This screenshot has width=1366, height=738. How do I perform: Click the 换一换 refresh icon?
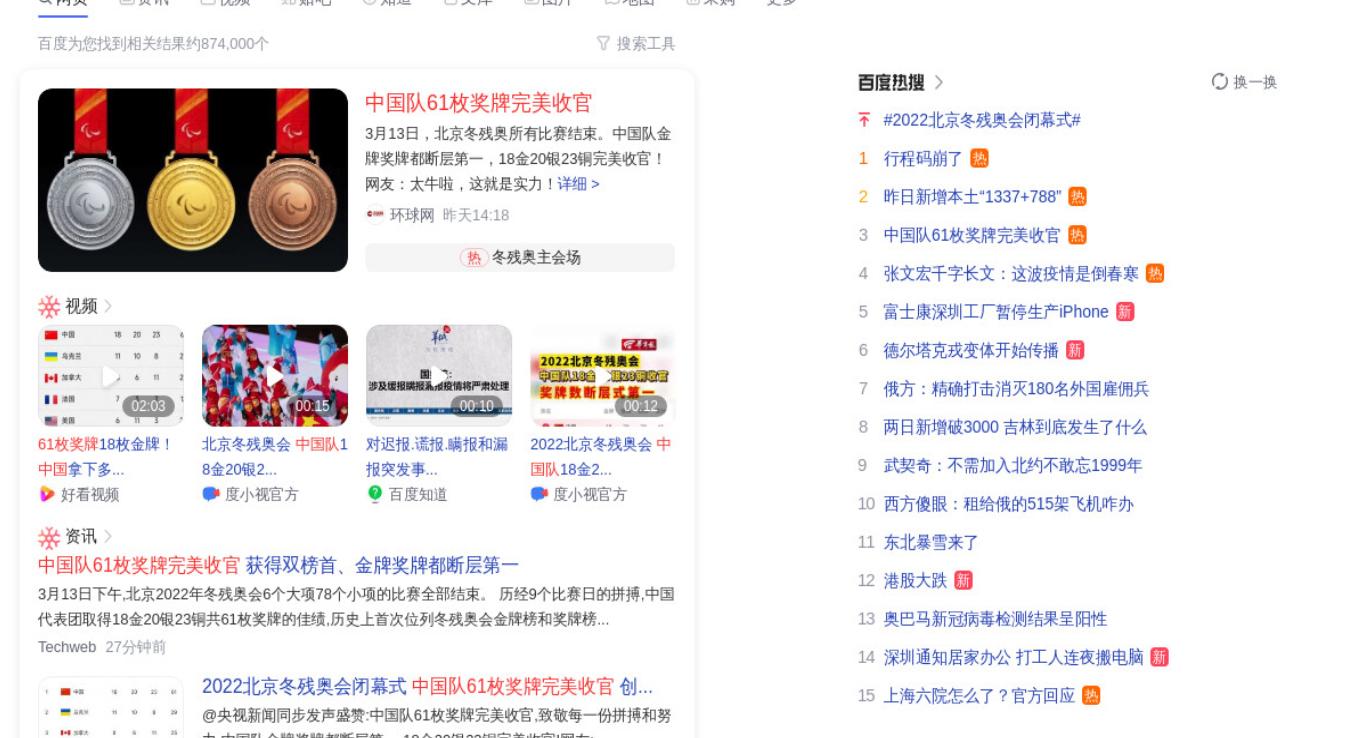pyautogui.click(x=1219, y=82)
